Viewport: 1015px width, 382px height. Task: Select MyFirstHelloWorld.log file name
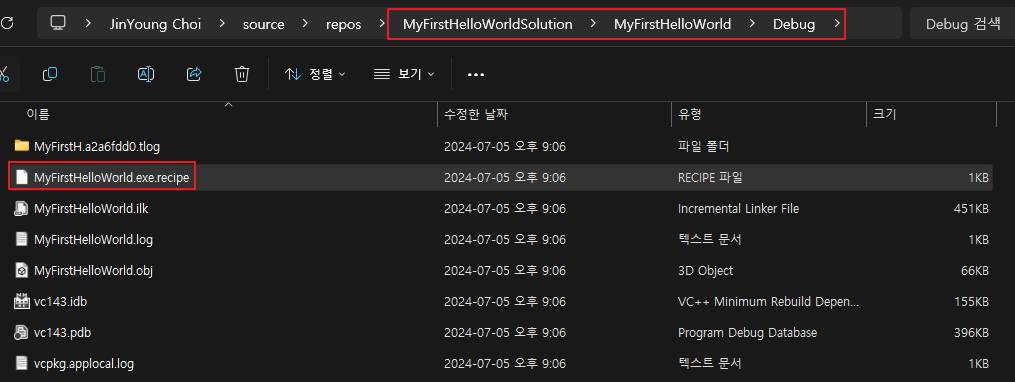click(x=93, y=240)
